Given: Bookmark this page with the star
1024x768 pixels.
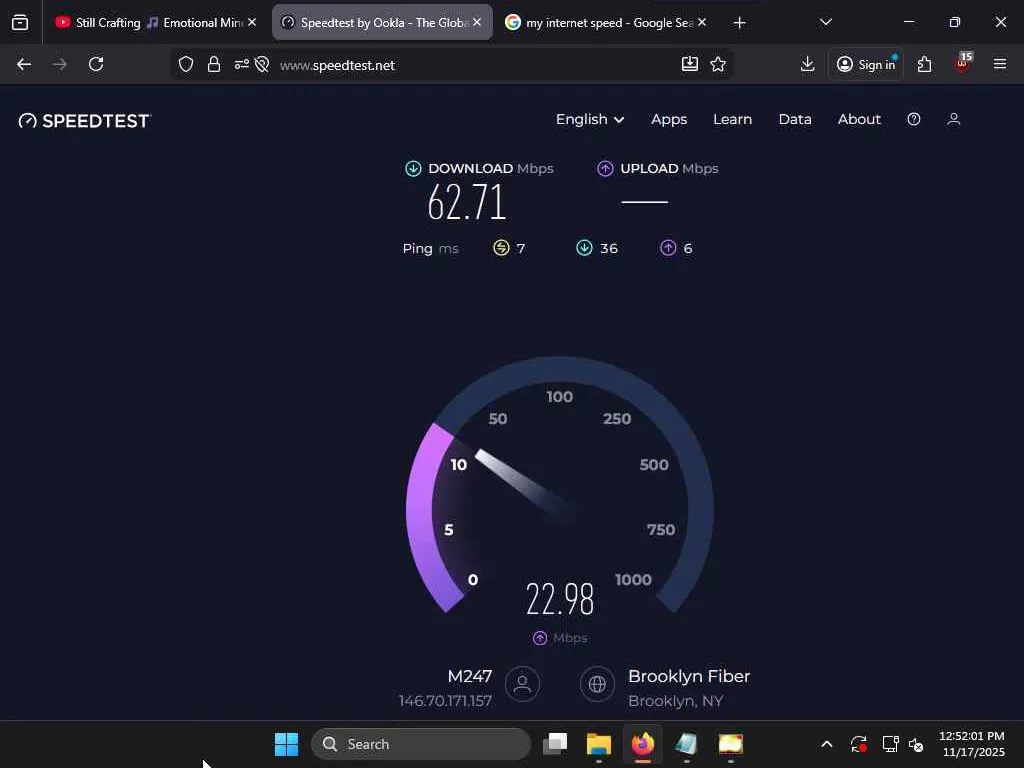Looking at the screenshot, I should click(x=718, y=64).
